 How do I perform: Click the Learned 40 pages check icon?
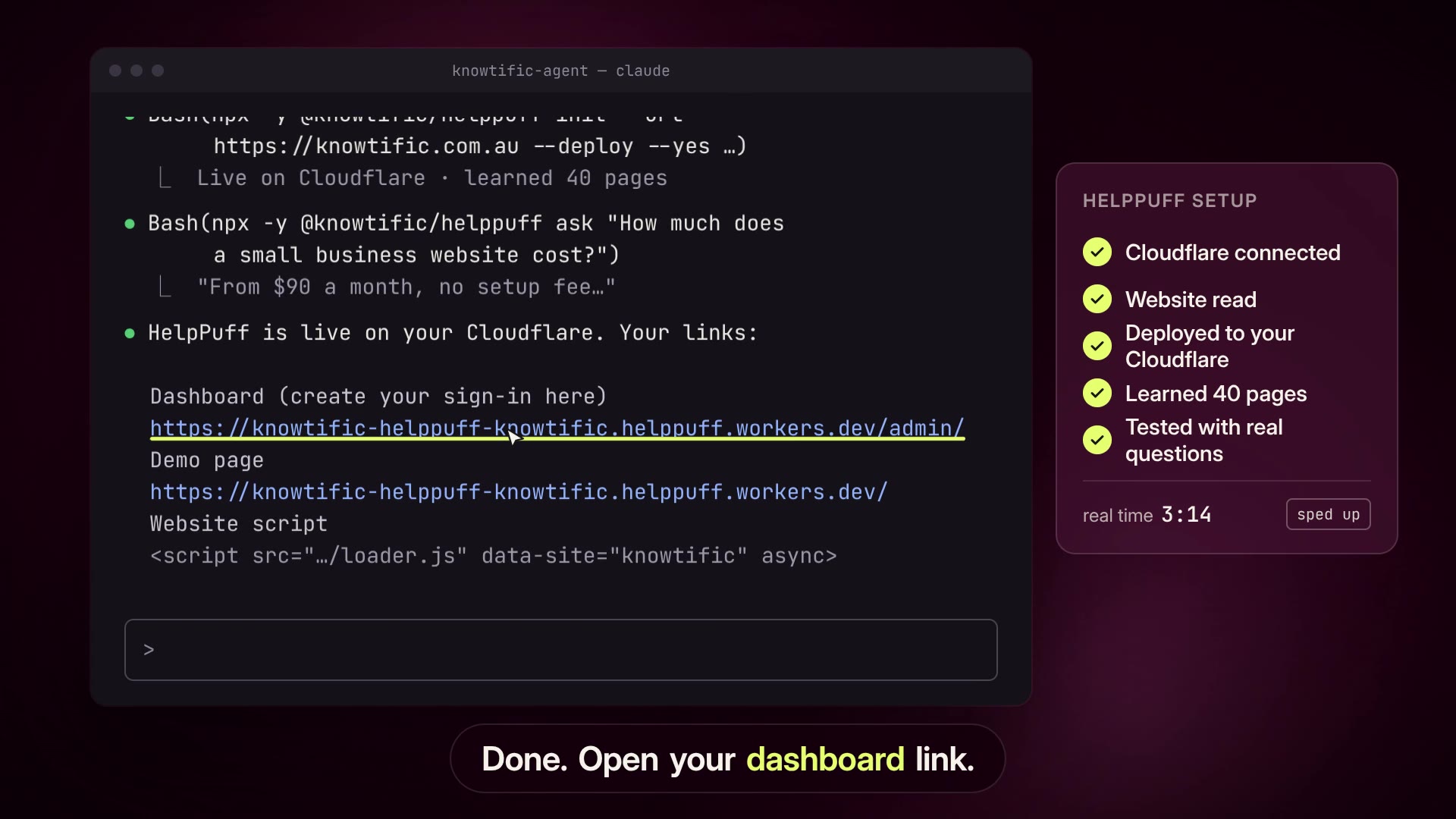tap(1097, 393)
